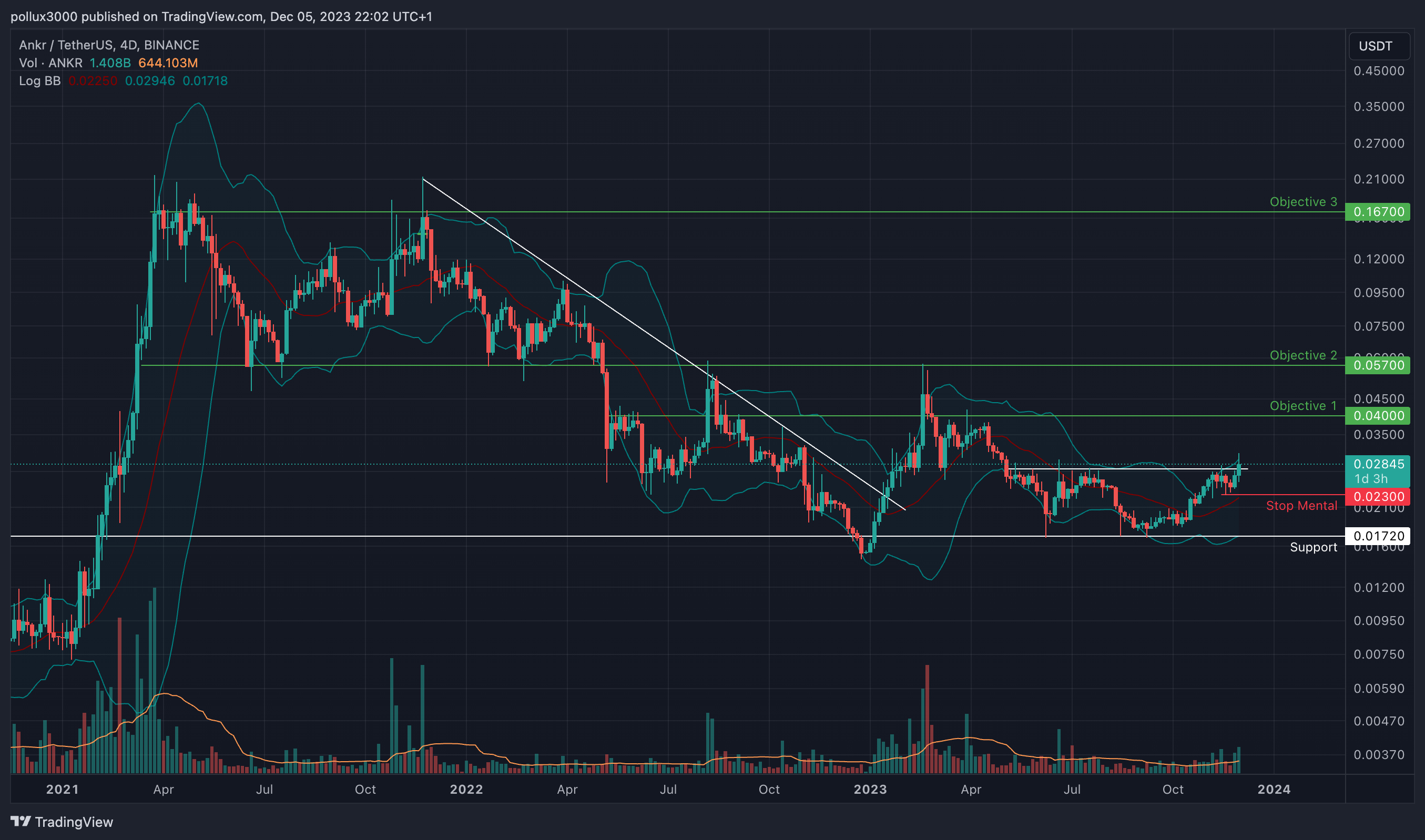Click the 'Stop Mental' label text
This screenshot has width=1425, height=840.
1301,506
